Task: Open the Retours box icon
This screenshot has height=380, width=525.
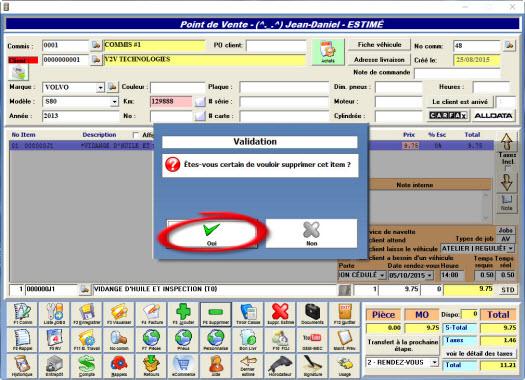Action: tap(151, 366)
